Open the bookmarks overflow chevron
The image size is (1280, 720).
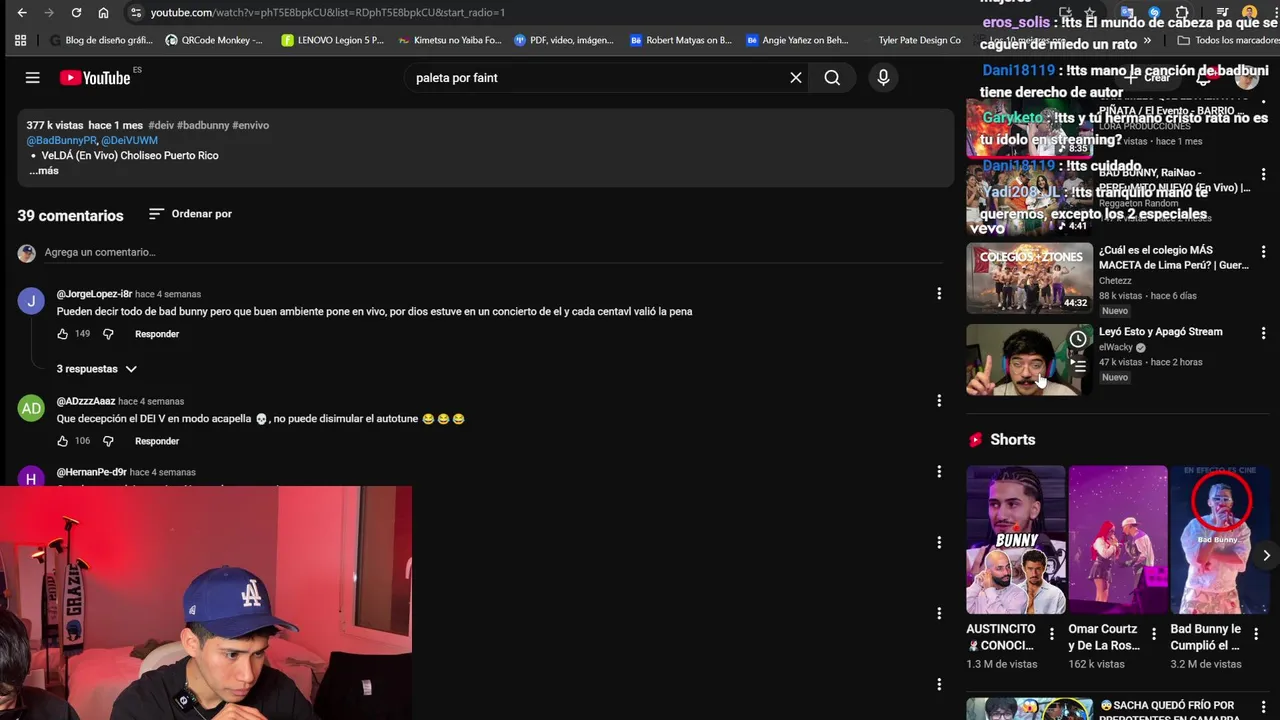(1147, 40)
